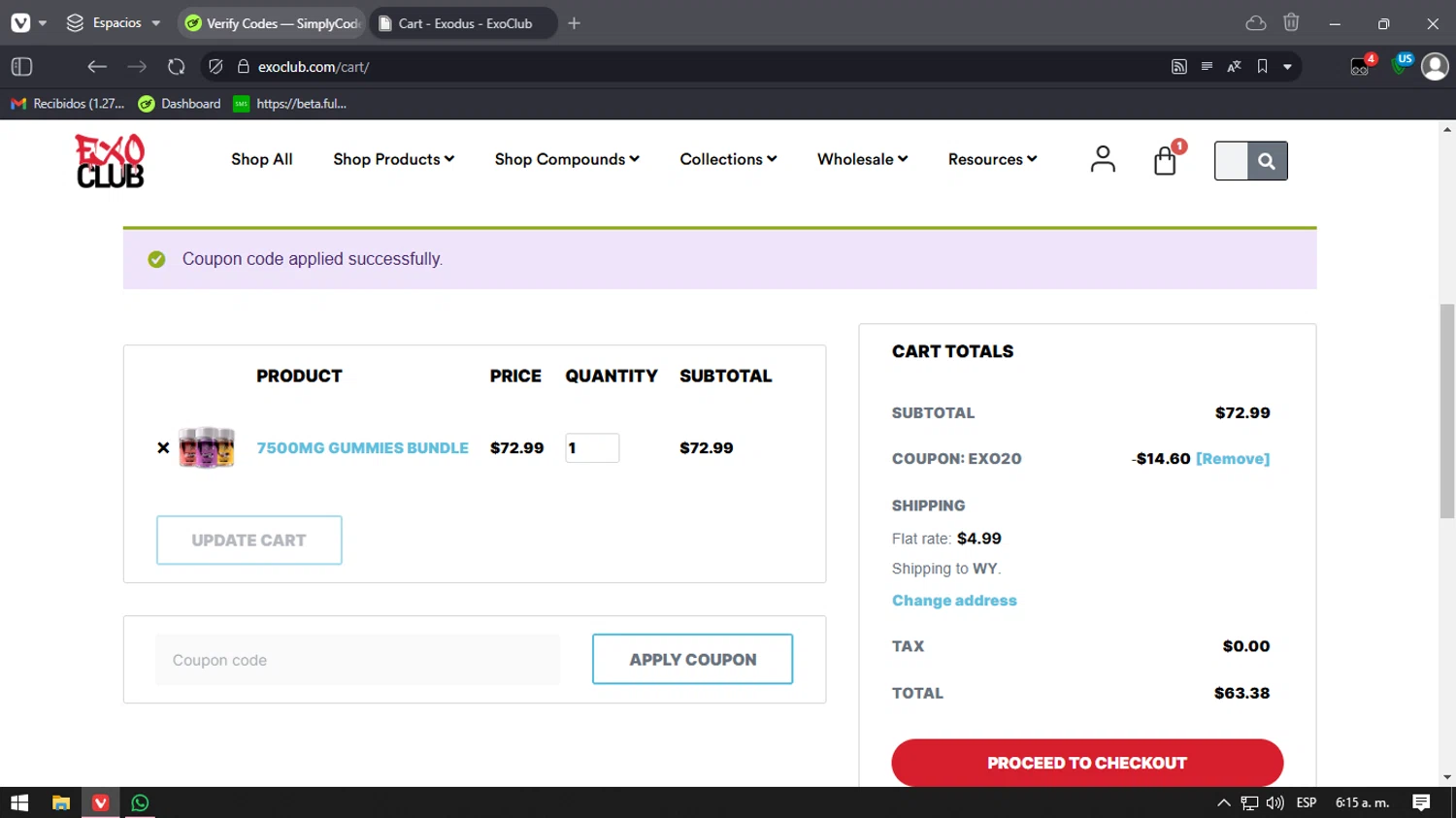Select the Cart - Exodus - ExoClub tab
The image size is (1456, 818).
coord(463,23)
